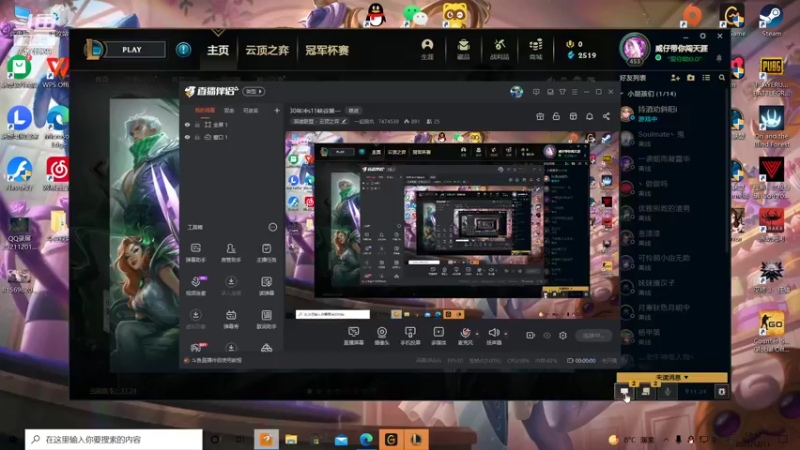Open the friends list view options icon

coord(706,78)
